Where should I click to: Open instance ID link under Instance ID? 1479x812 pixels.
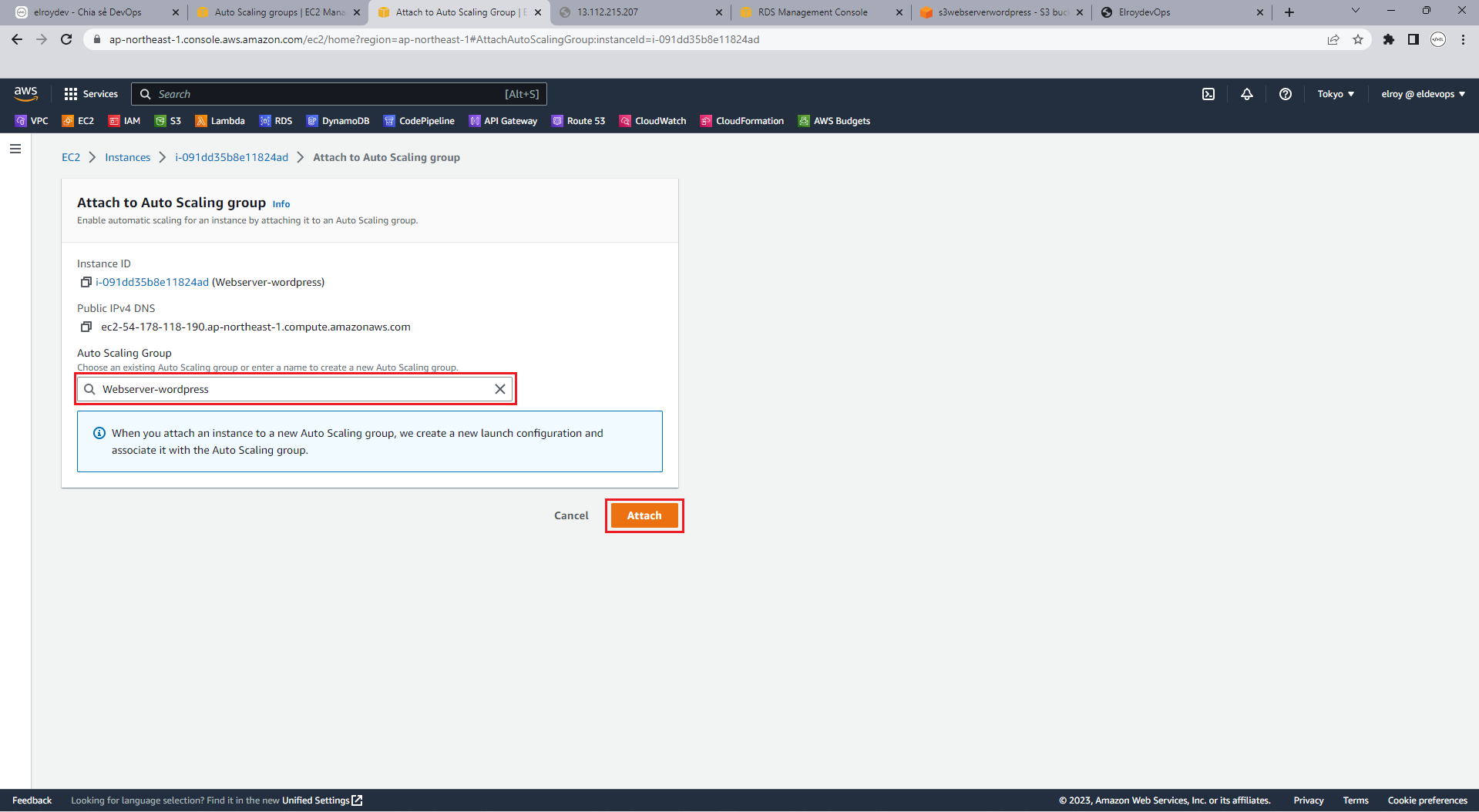click(x=153, y=282)
